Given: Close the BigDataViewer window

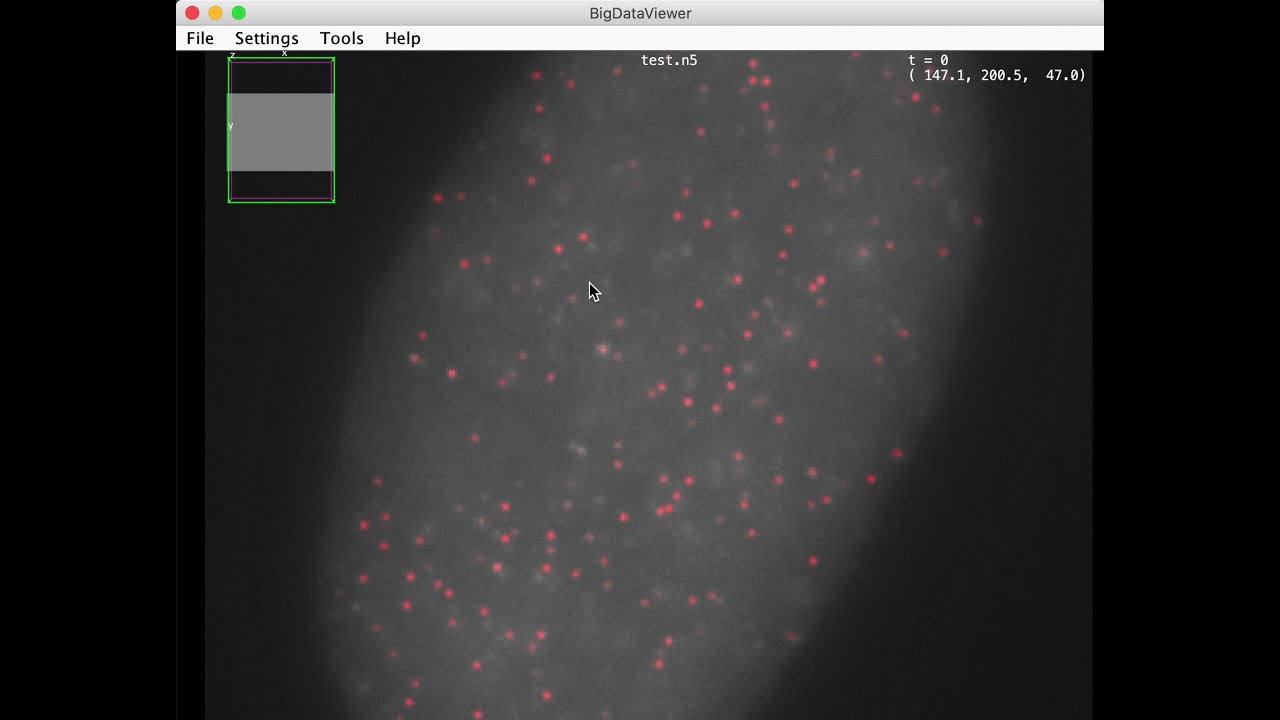Looking at the screenshot, I should coord(192,13).
